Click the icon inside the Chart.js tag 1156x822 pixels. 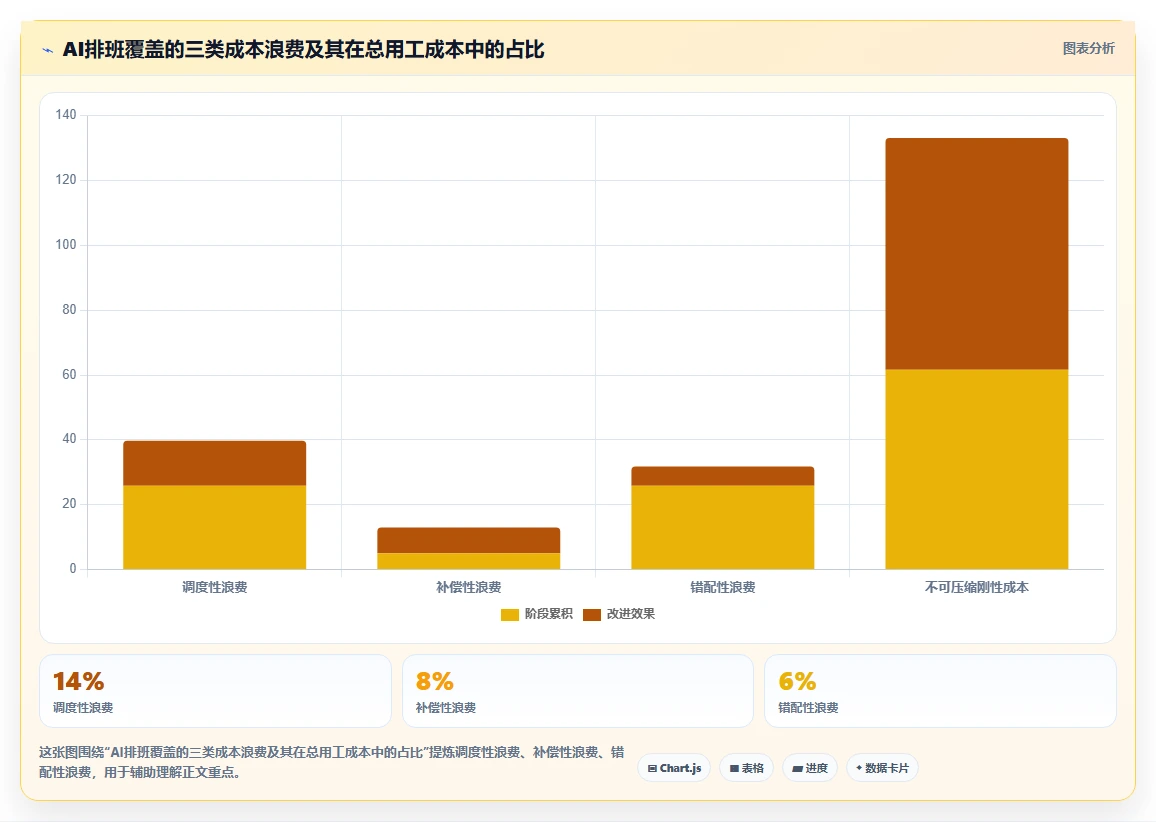652,768
